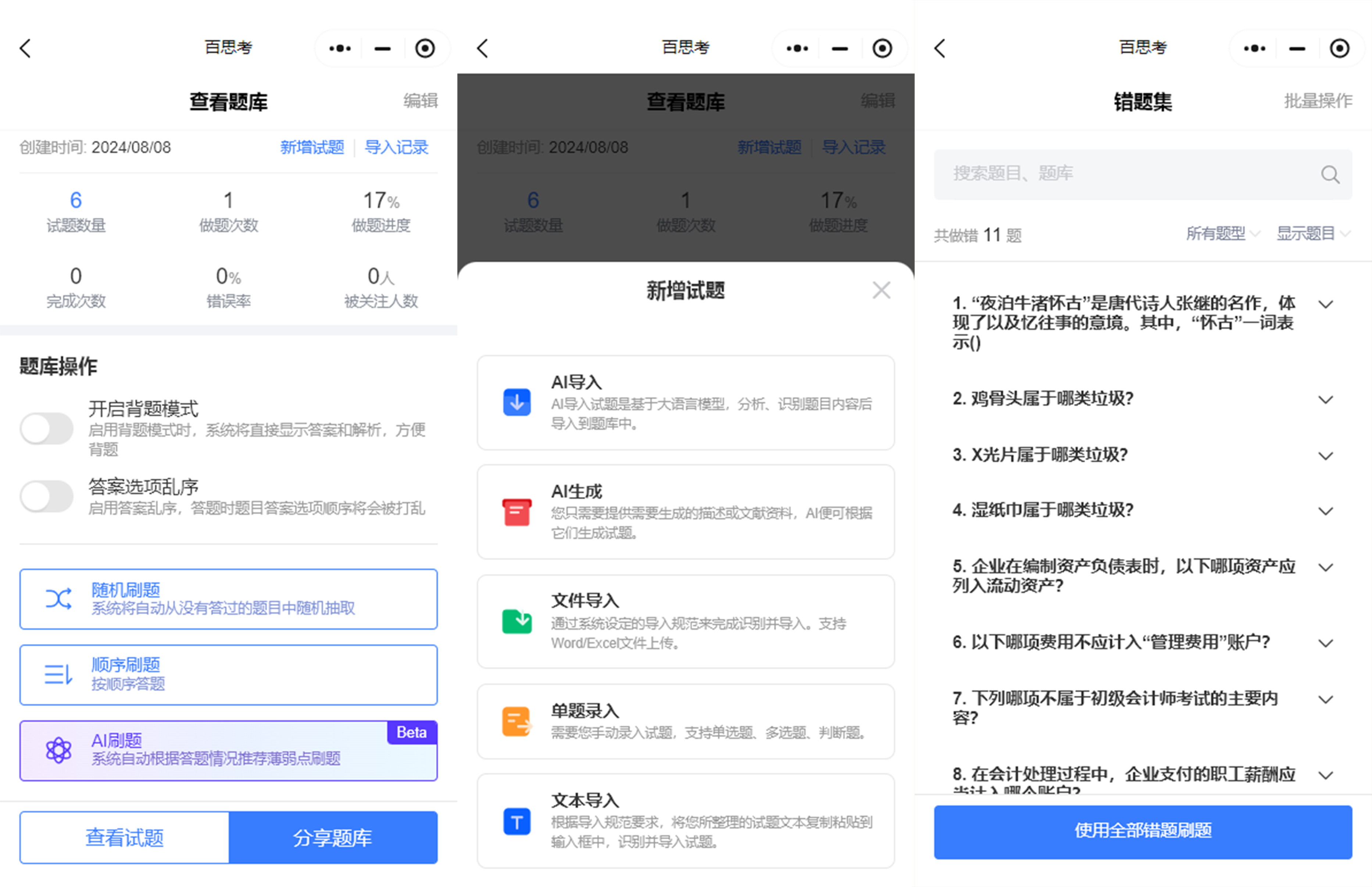Click the blue AI导入 download icon
The width and height of the screenshot is (1372, 887).
click(517, 402)
